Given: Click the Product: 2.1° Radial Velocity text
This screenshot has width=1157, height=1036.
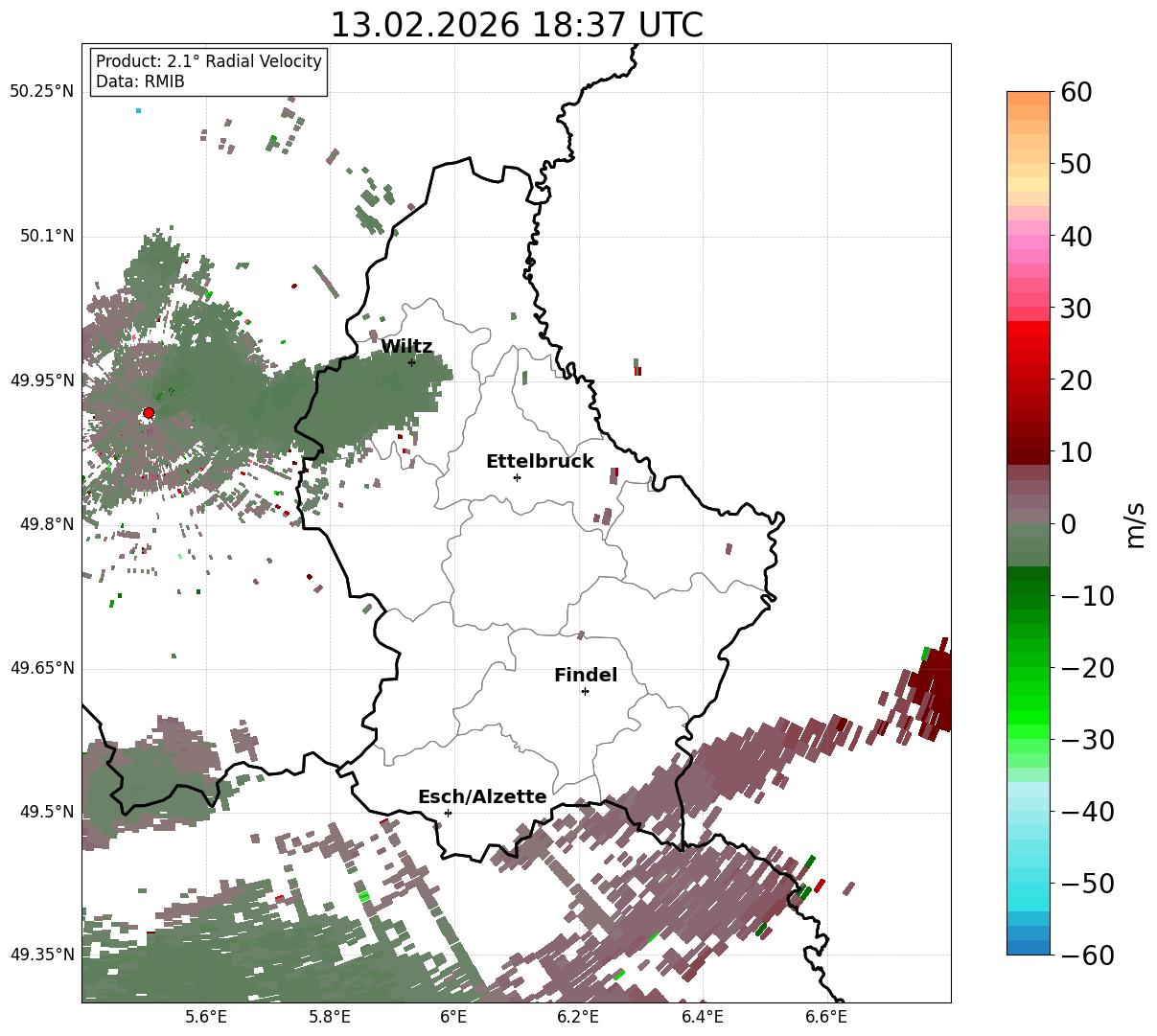Looking at the screenshot, I should coord(209,61).
